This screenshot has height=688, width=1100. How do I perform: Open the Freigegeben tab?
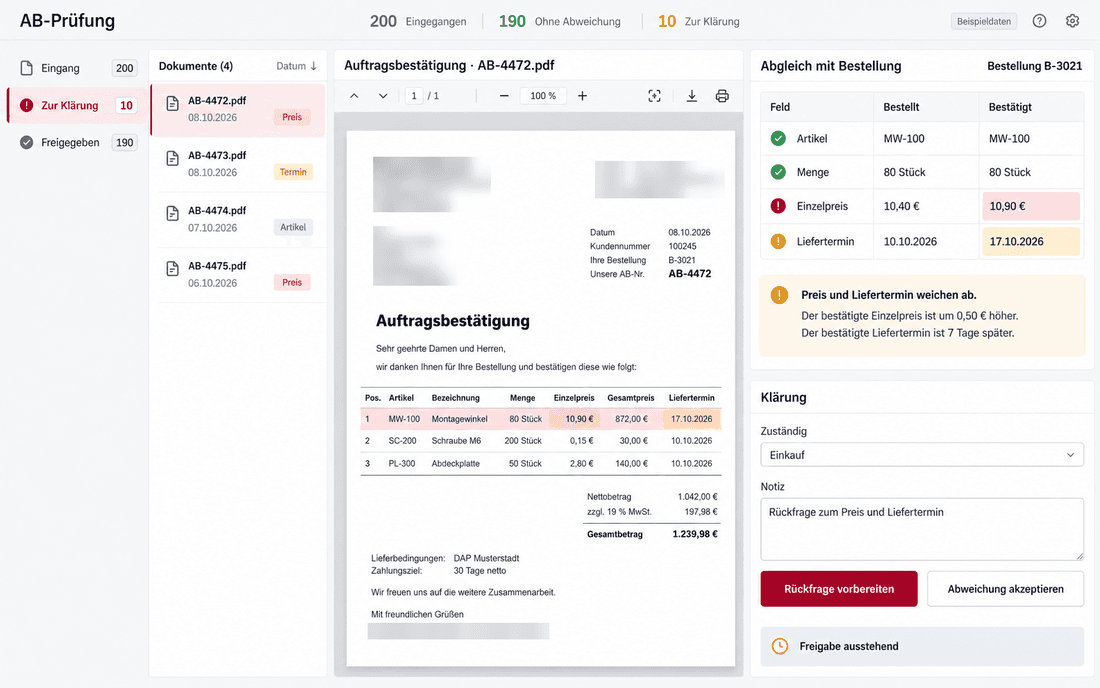click(77, 142)
